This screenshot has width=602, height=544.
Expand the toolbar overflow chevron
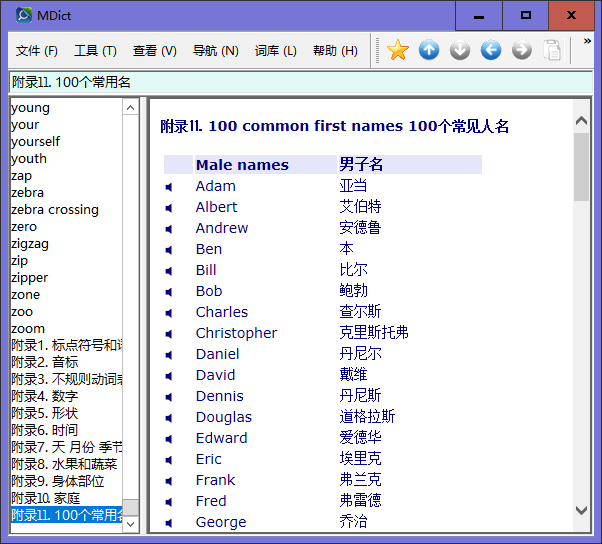tap(587, 41)
